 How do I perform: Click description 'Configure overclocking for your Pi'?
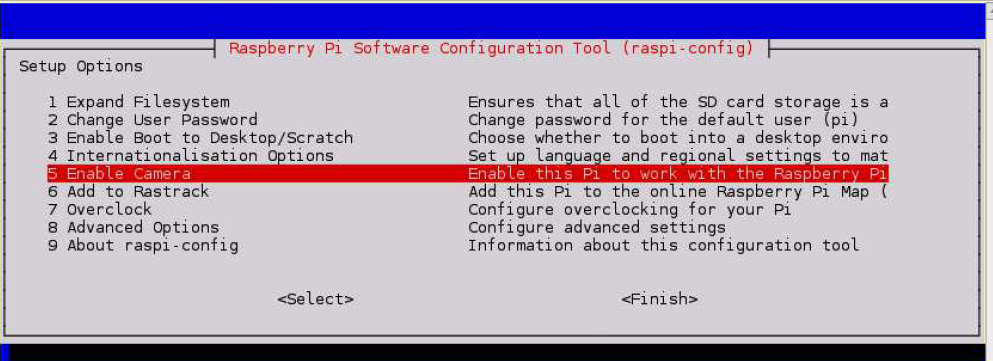[629, 209]
